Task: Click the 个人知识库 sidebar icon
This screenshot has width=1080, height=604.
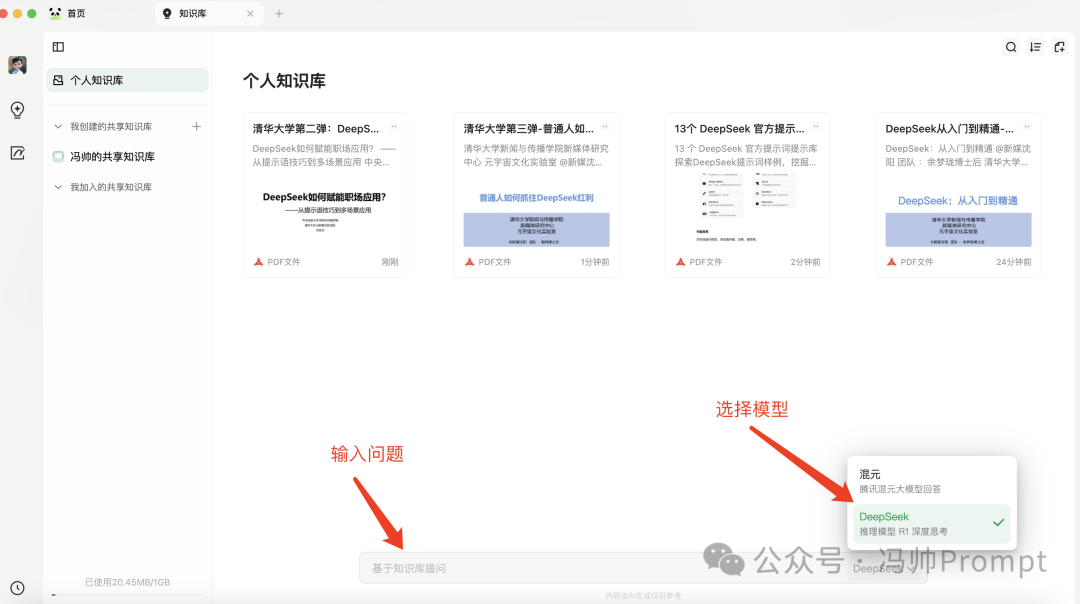Action: pos(58,81)
